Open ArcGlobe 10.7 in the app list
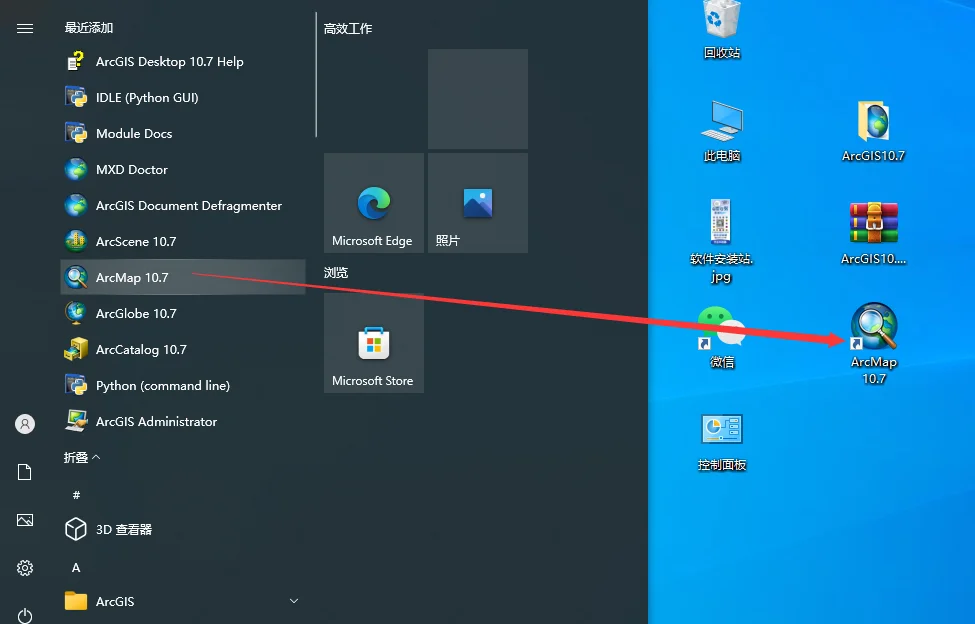The width and height of the screenshot is (975, 624). [183, 313]
